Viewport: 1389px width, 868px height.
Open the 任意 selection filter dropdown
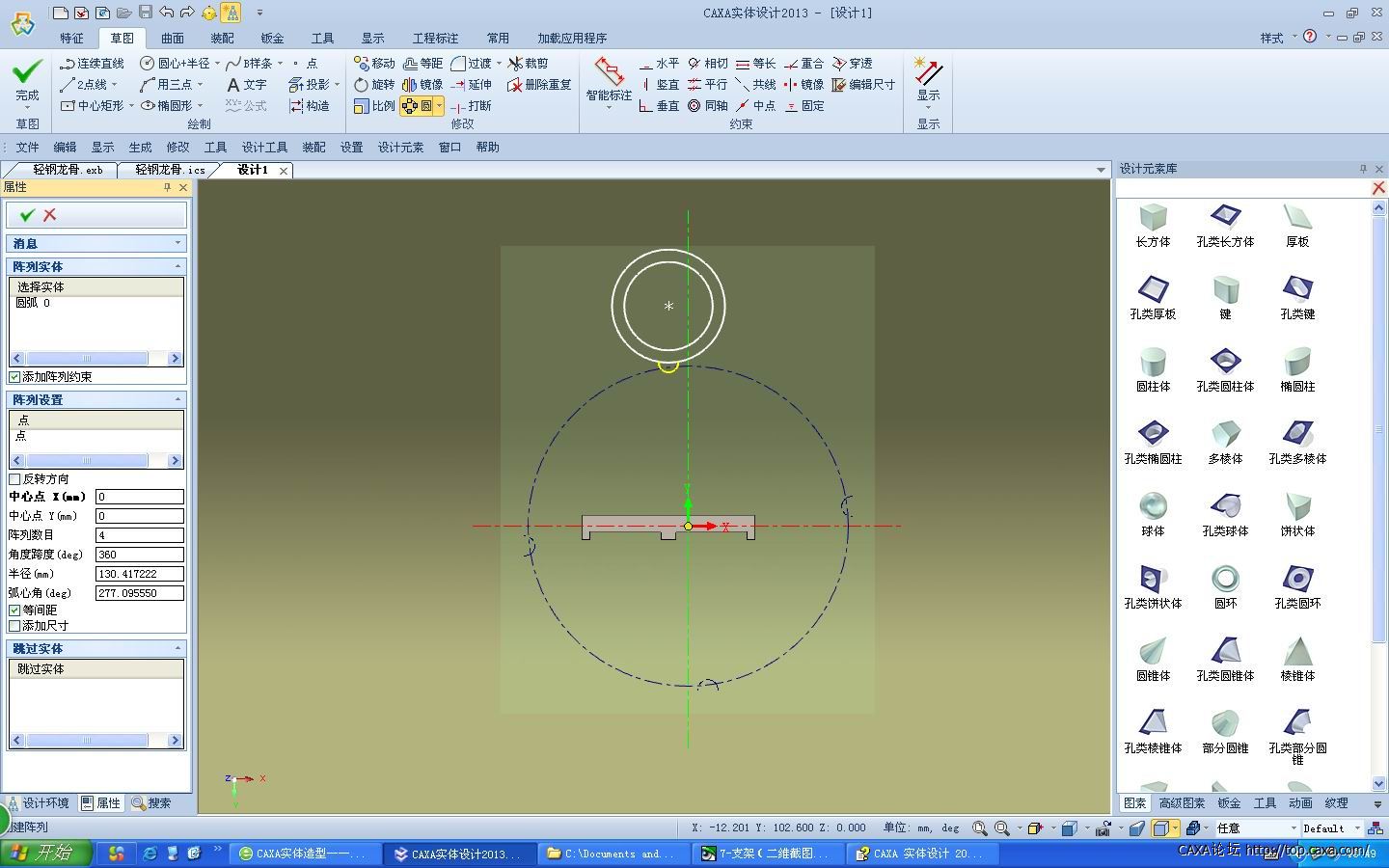pos(1294,828)
